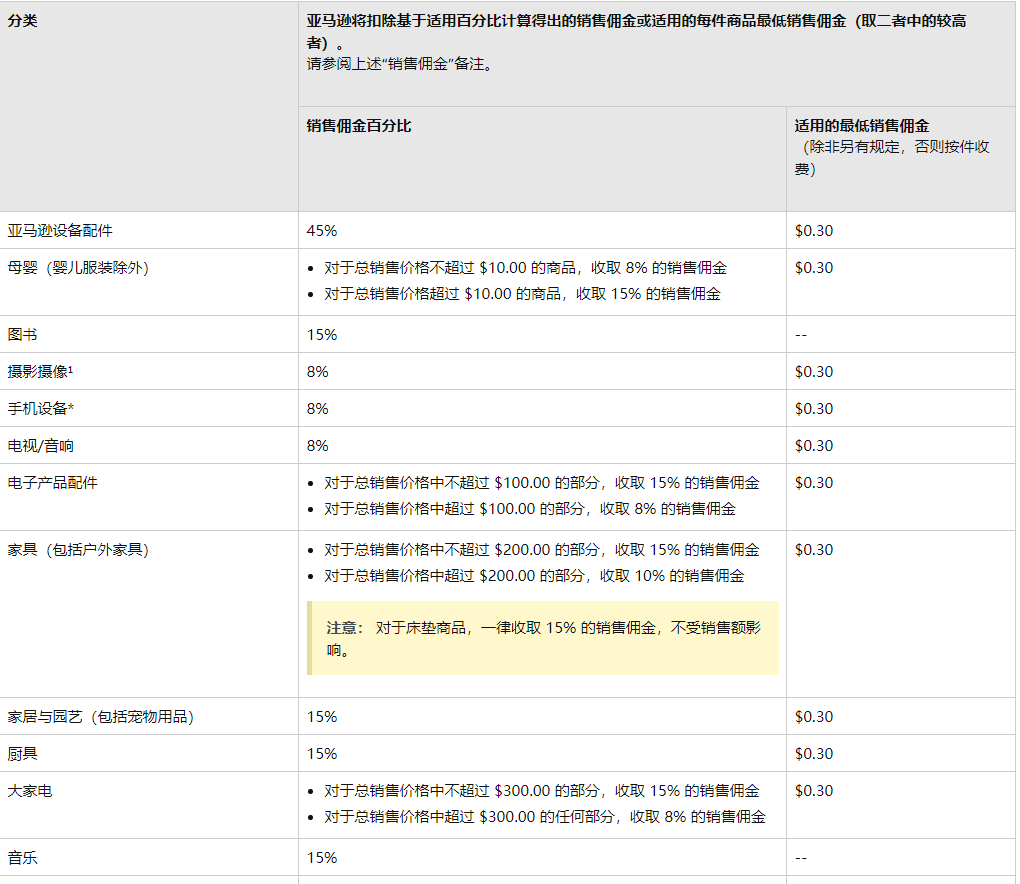Click the $0.30 fee in 电视/音响 row
1020x884 pixels.
[814, 446]
